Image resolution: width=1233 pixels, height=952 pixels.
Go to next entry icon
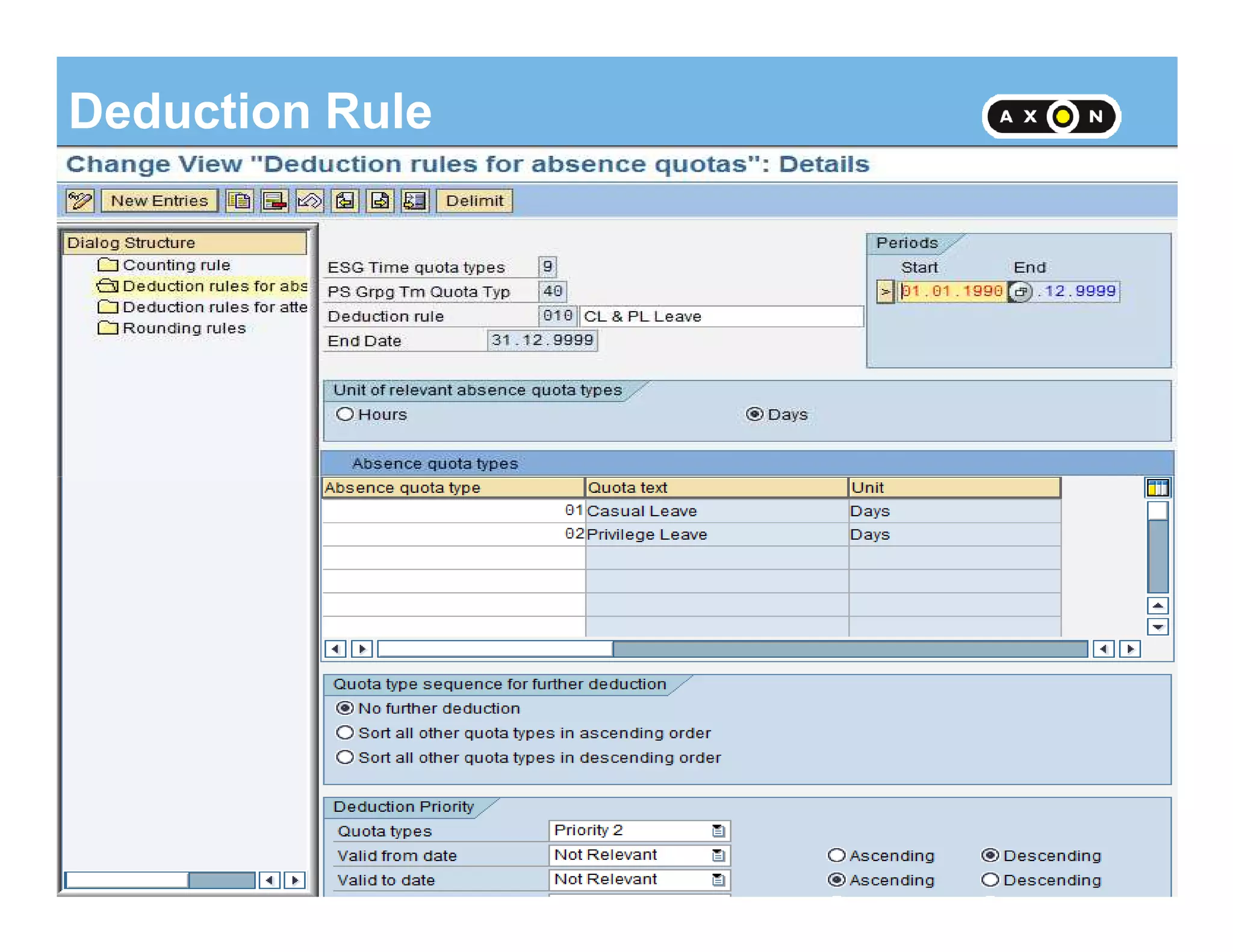[380, 200]
